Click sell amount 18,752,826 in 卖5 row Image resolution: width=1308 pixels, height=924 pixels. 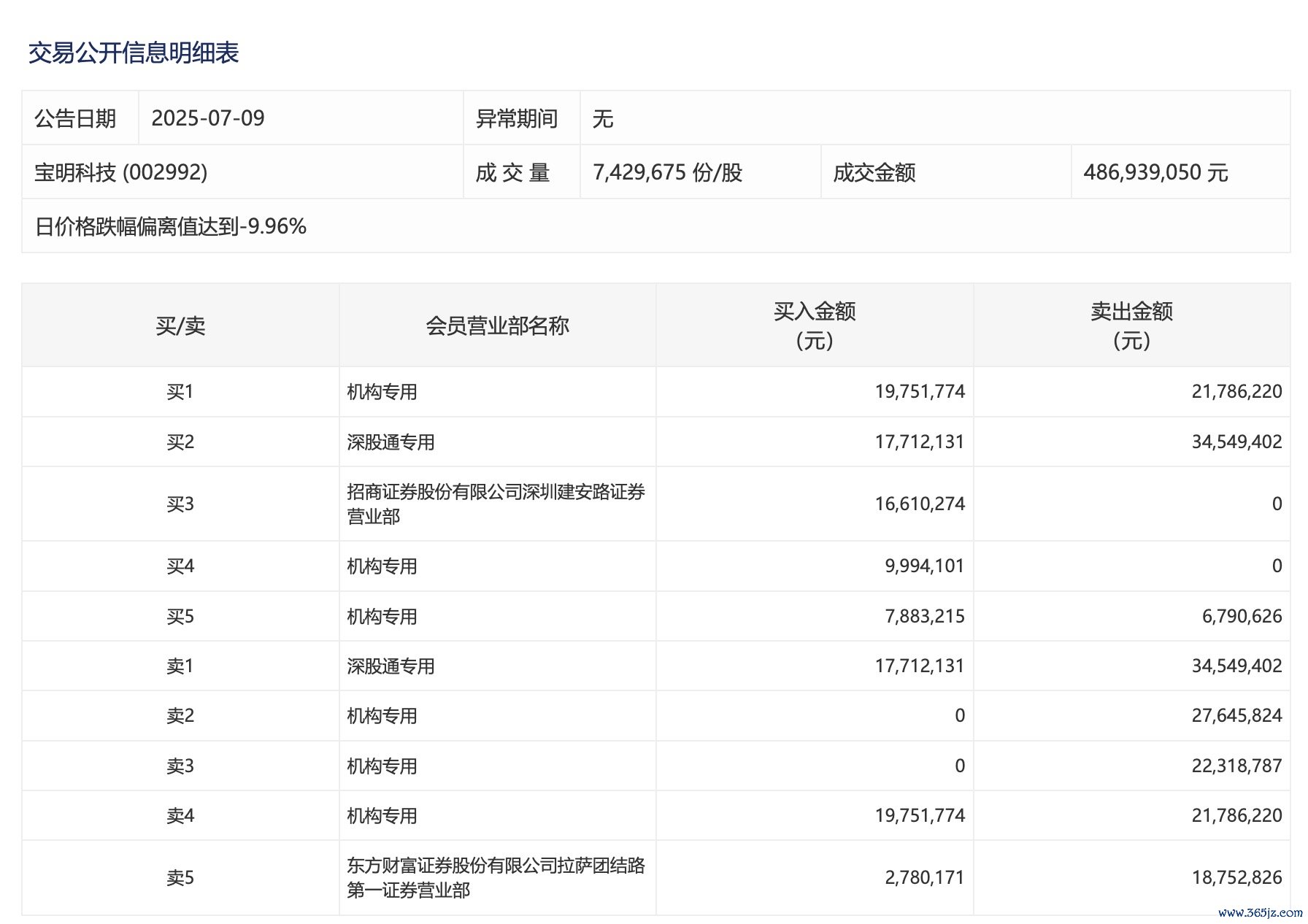tap(1236, 878)
